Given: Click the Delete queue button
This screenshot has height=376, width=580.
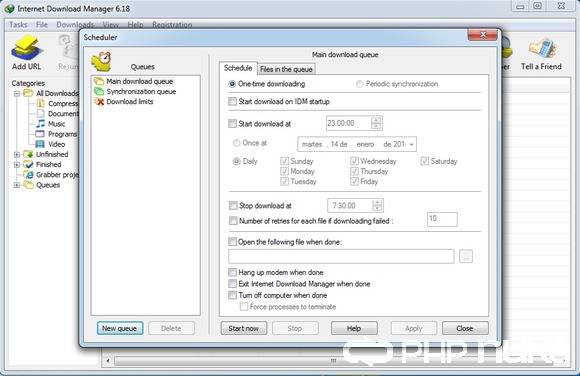Looking at the screenshot, I should click(171, 328).
